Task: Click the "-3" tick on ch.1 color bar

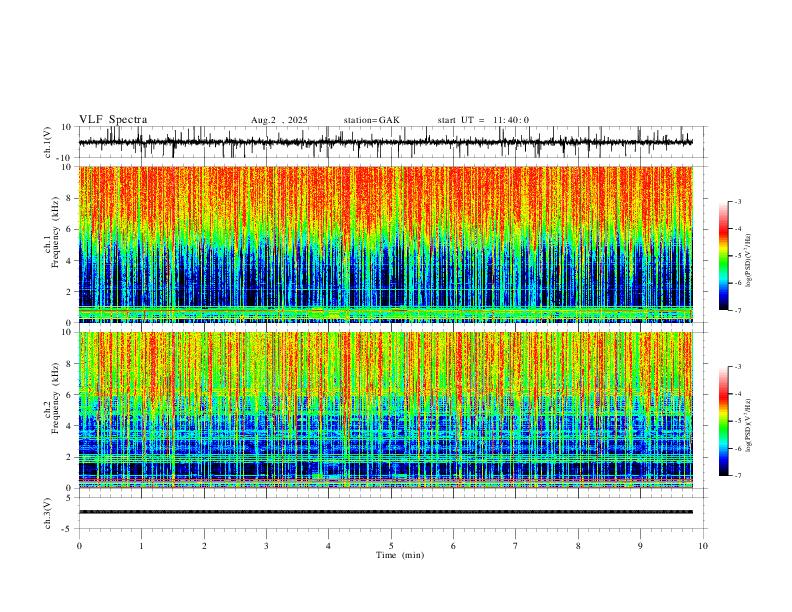Action: pyautogui.click(x=737, y=201)
